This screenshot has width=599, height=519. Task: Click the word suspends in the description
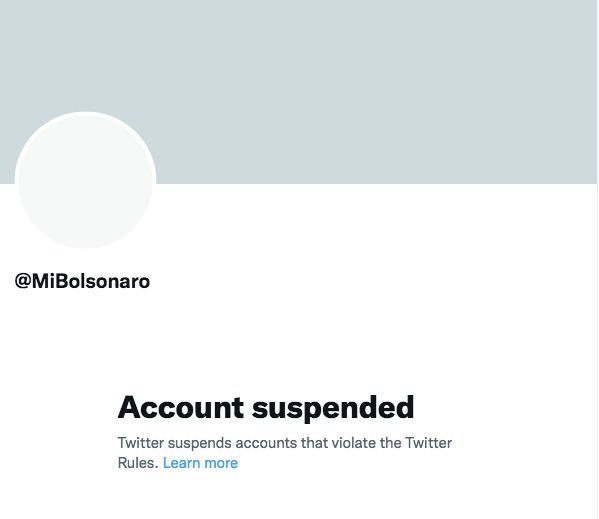(x=199, y=444)
